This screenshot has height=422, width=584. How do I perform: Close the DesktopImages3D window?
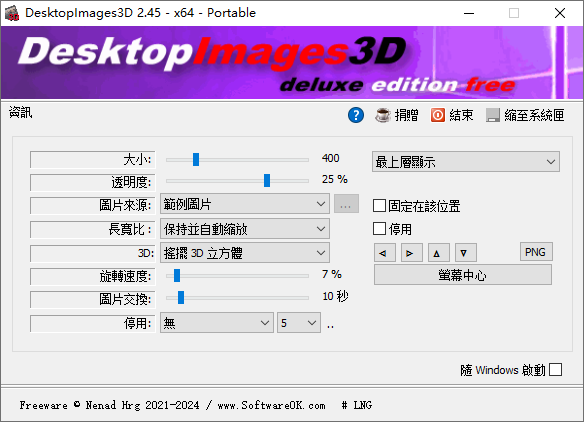(x=560, y=13)
